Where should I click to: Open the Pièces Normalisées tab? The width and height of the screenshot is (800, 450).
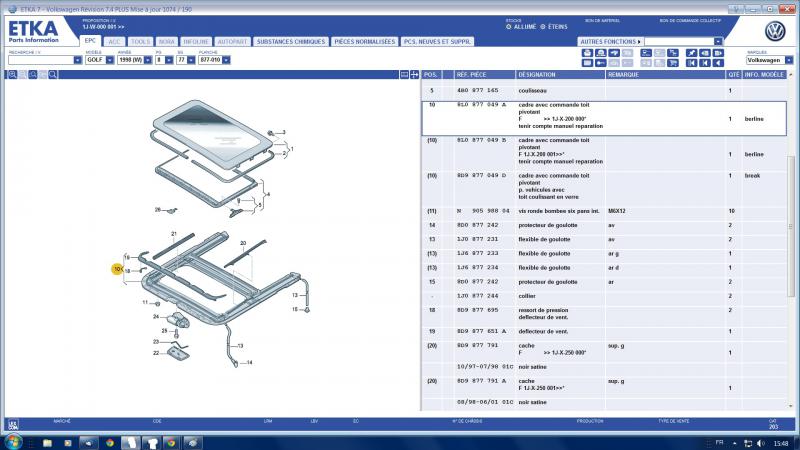365,41
